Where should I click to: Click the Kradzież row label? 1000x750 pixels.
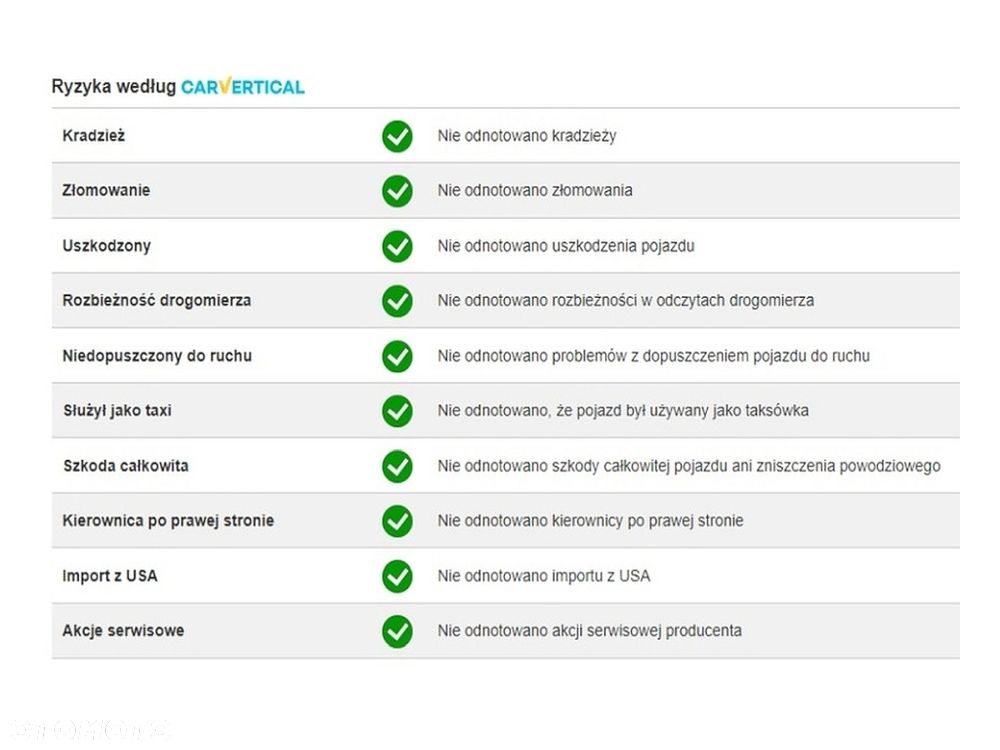click(x=93, y=136)
